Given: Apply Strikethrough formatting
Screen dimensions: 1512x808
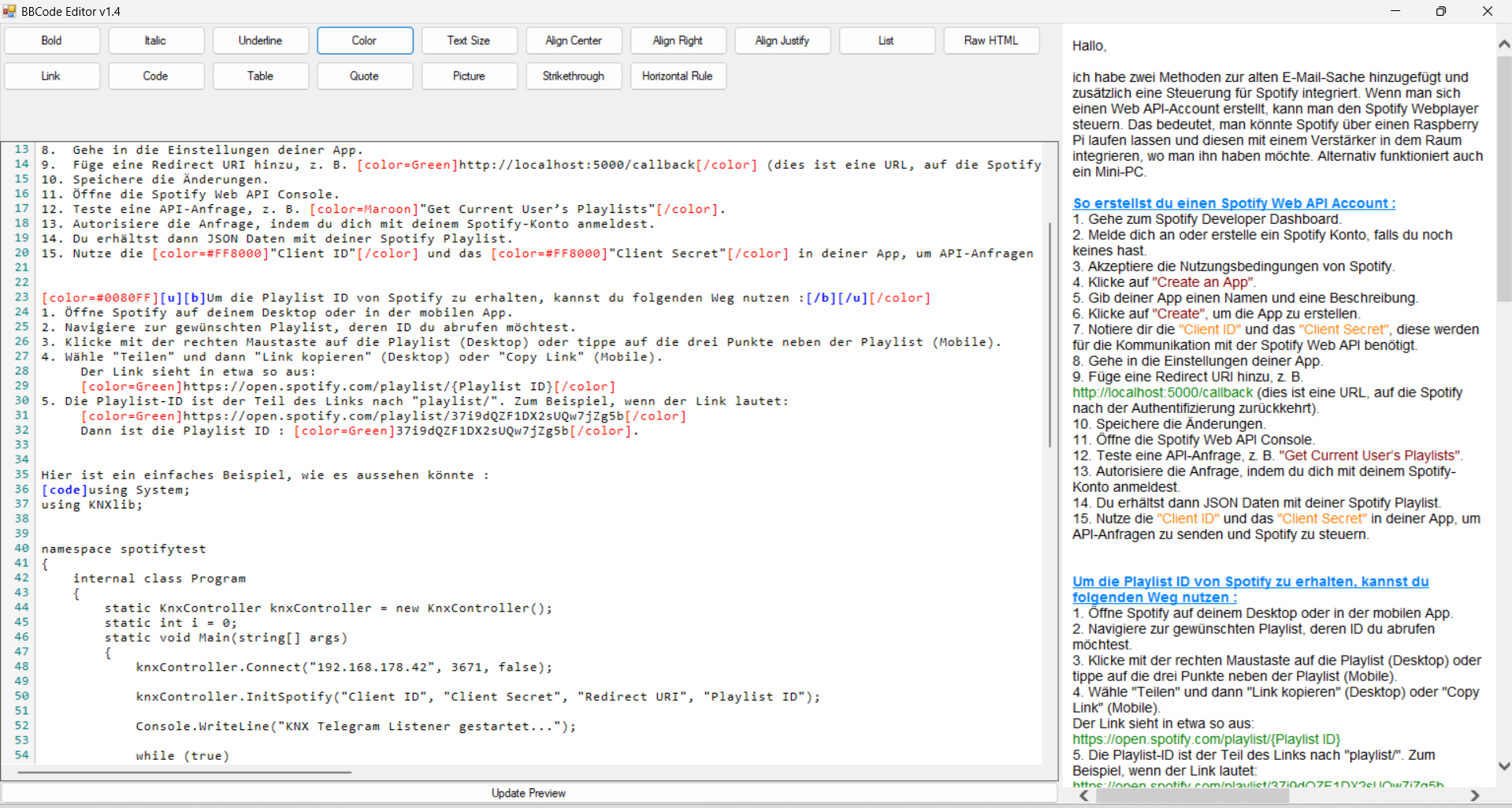Looking at the screenshot, I should 574,76.
